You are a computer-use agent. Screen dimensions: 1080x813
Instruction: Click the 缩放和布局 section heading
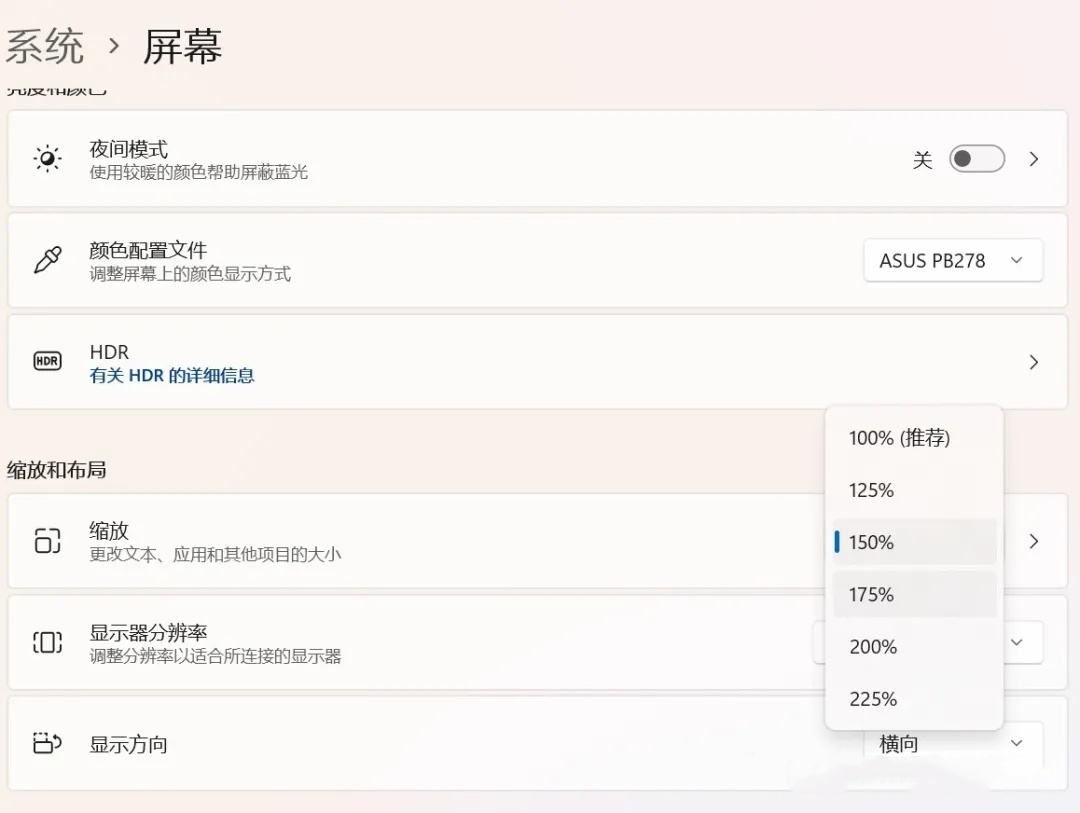click(56, 470)
